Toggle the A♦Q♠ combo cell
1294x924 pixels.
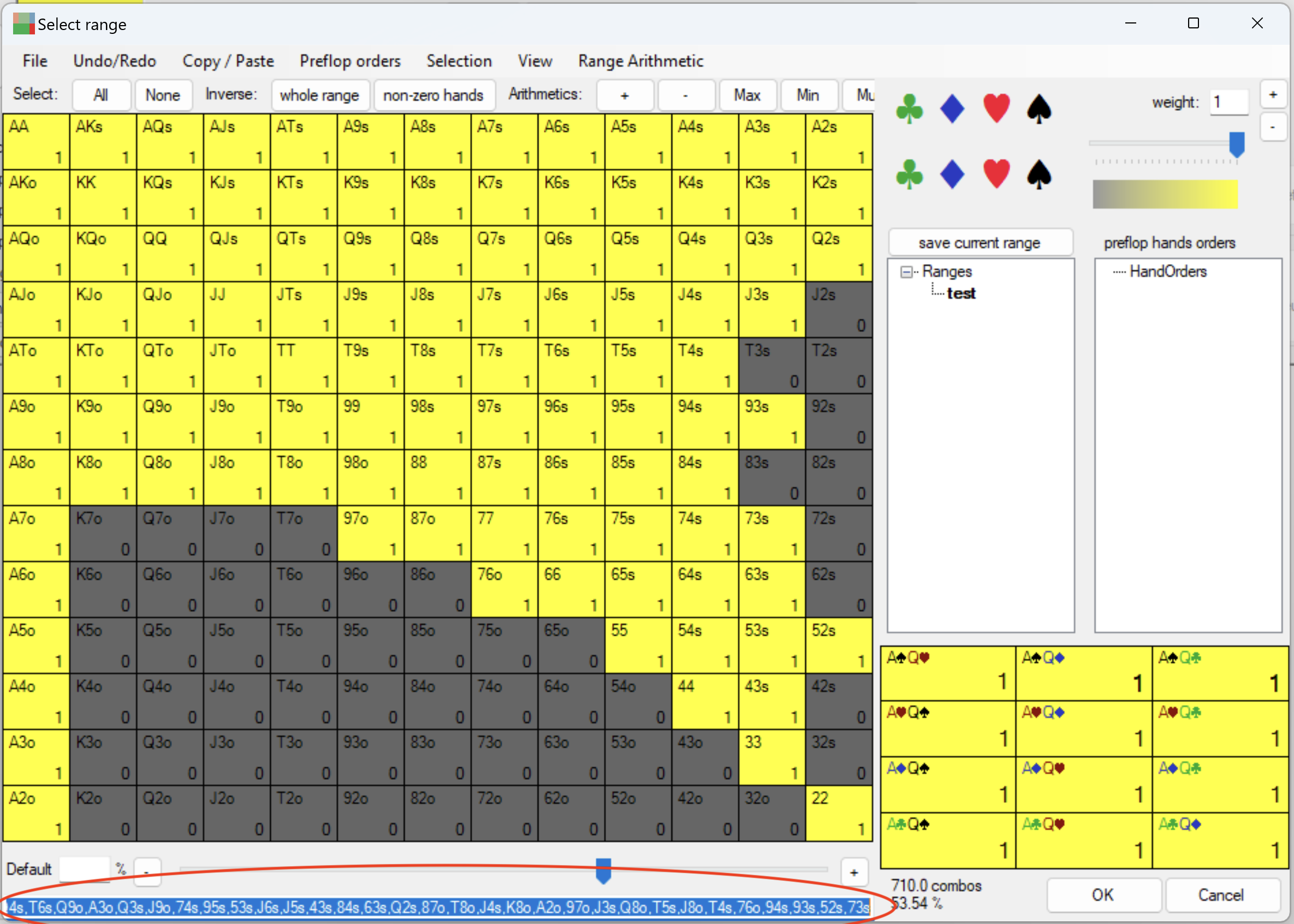coord(948,785)
